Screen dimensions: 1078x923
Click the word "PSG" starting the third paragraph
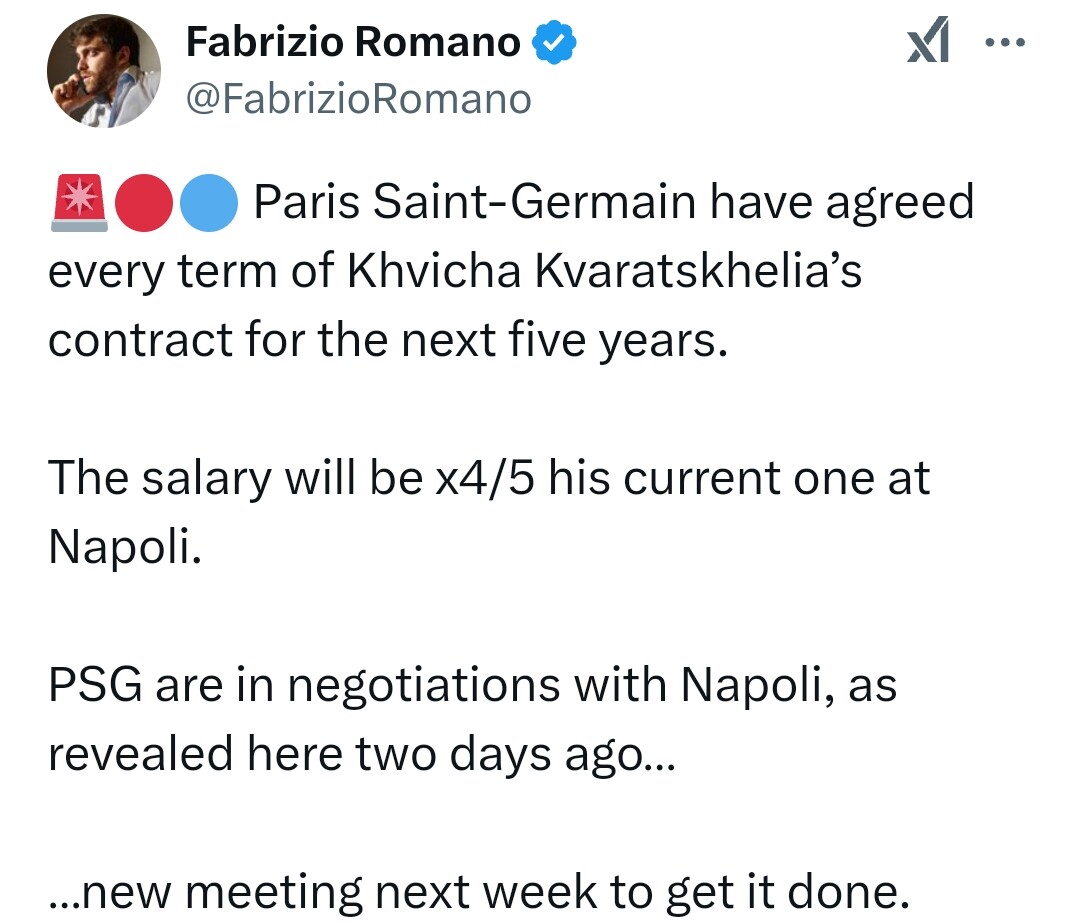pyautogui.click(x=93, y=685)
